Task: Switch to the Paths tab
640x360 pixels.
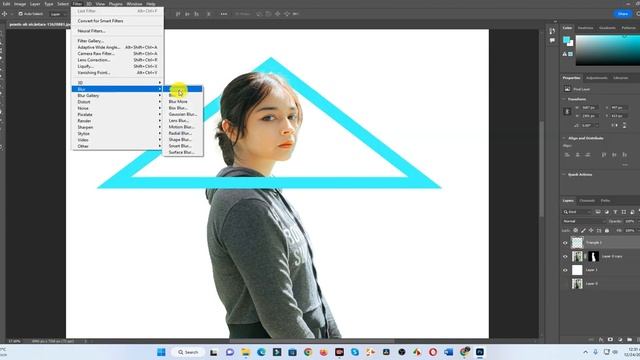Action: [605, 200]
